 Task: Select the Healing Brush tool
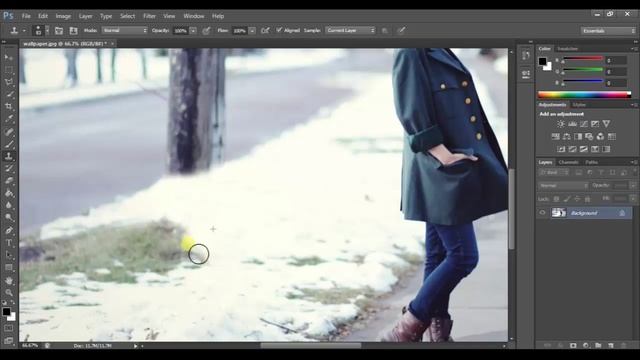[x=9, y=132]
